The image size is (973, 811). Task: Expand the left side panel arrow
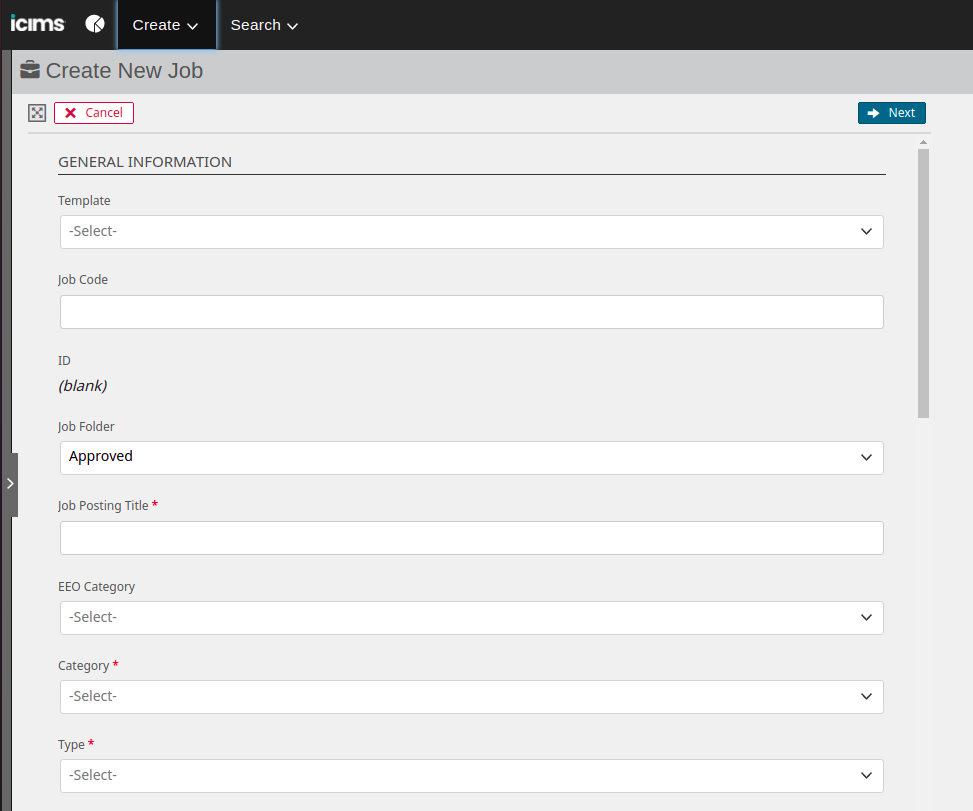click(x=10, y=484)
